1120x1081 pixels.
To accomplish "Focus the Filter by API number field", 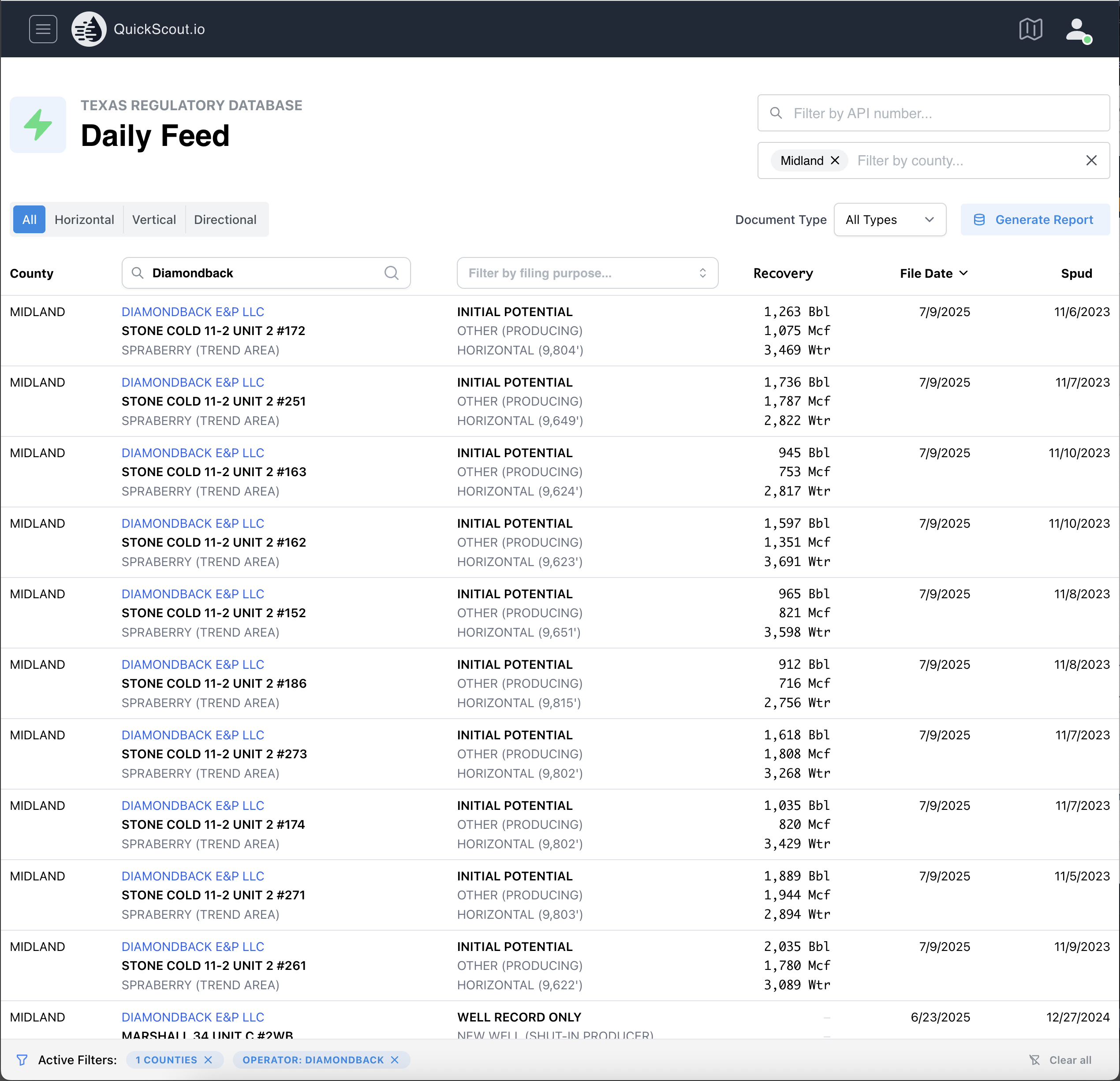I will 934,113.
